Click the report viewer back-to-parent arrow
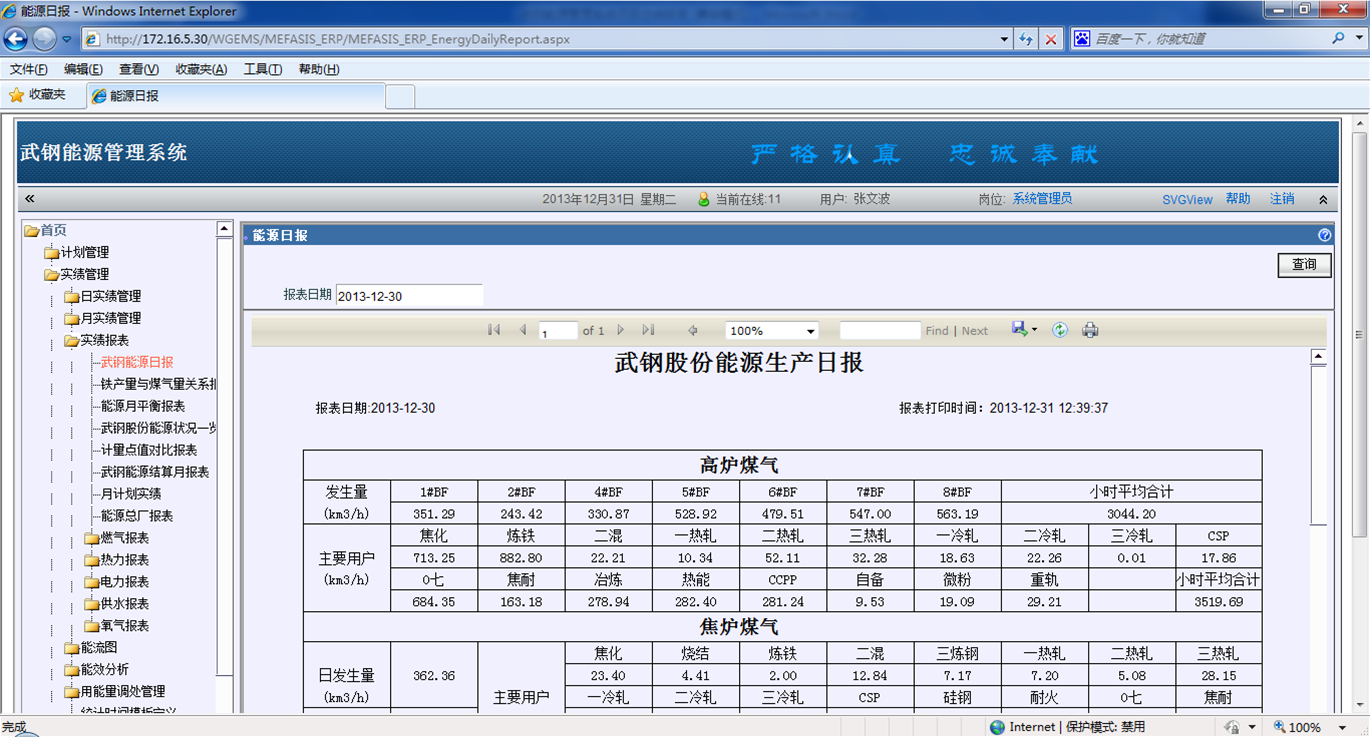The image size is (1370, 737). (x=692, y=330)
